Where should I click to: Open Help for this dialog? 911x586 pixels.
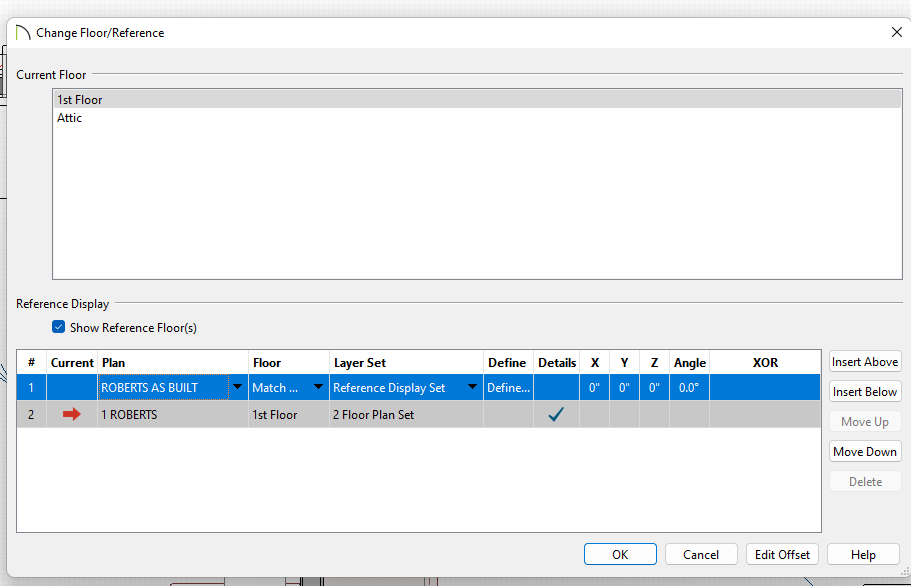click(x=863, y=555)
